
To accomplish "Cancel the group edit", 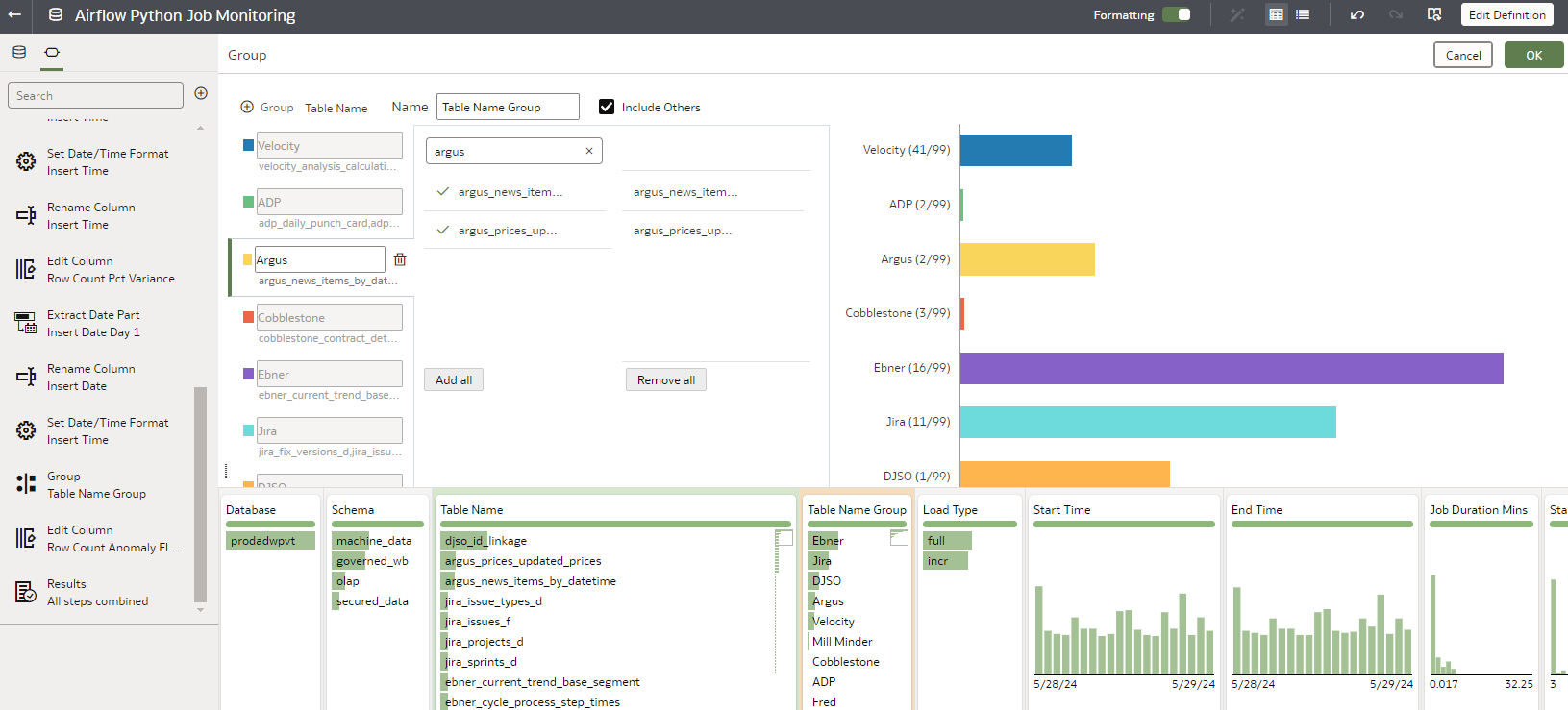I will click(x=1463, y=55).
